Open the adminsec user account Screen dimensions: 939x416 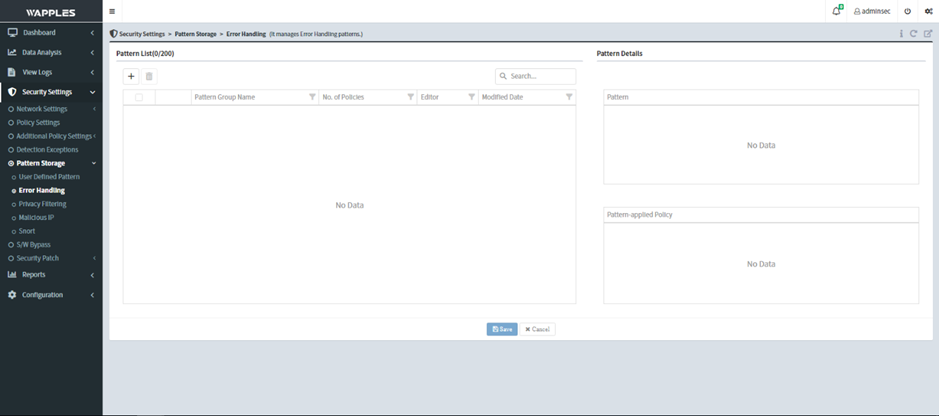coord(872,11)
